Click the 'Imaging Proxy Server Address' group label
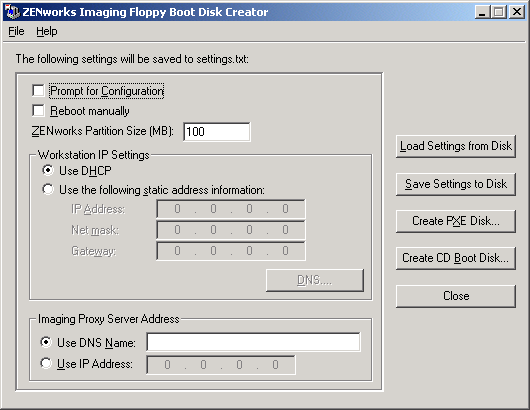The height and width of the screenshot is (410, 530). [x=109, y=319]
